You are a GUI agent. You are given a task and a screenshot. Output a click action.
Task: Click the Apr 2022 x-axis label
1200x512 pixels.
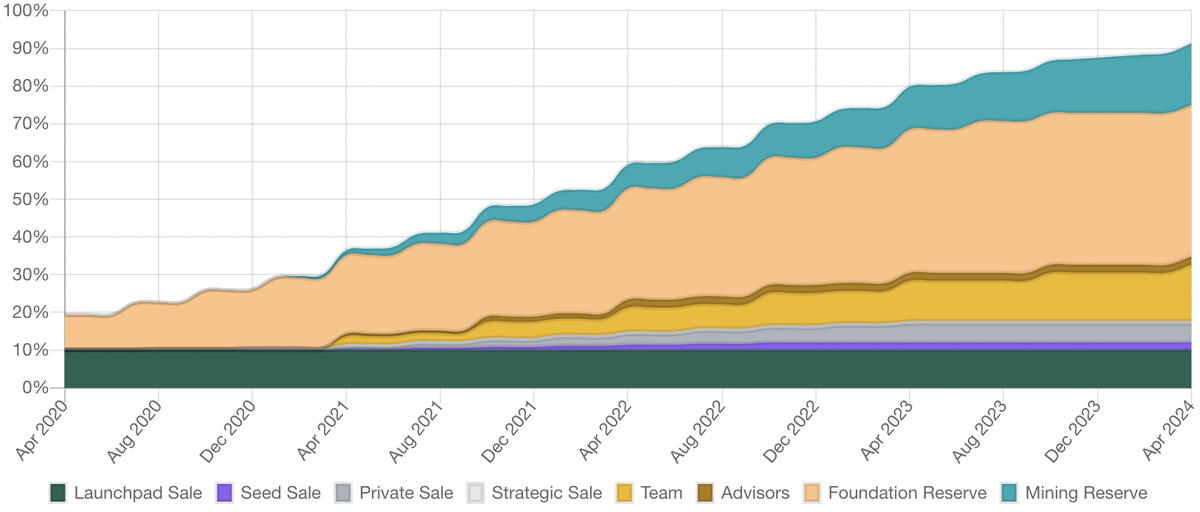606,426
